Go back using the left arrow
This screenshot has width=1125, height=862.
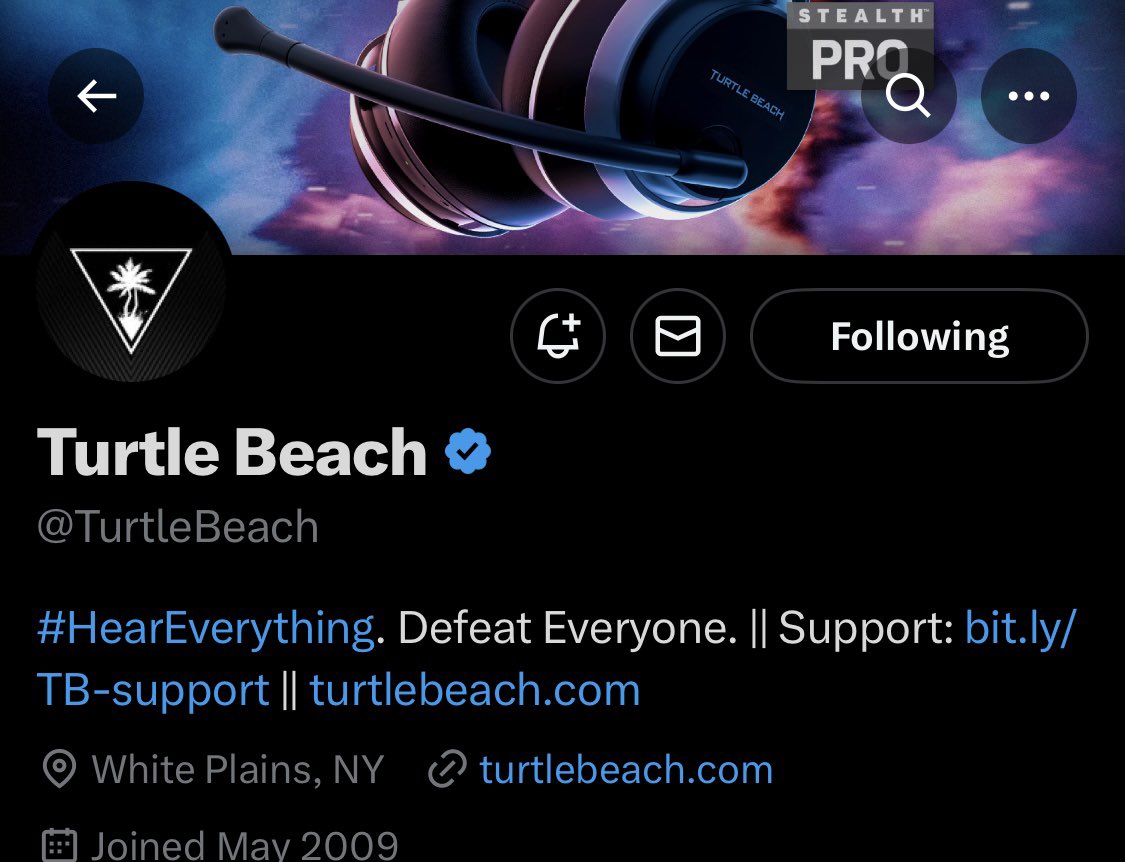96,96
